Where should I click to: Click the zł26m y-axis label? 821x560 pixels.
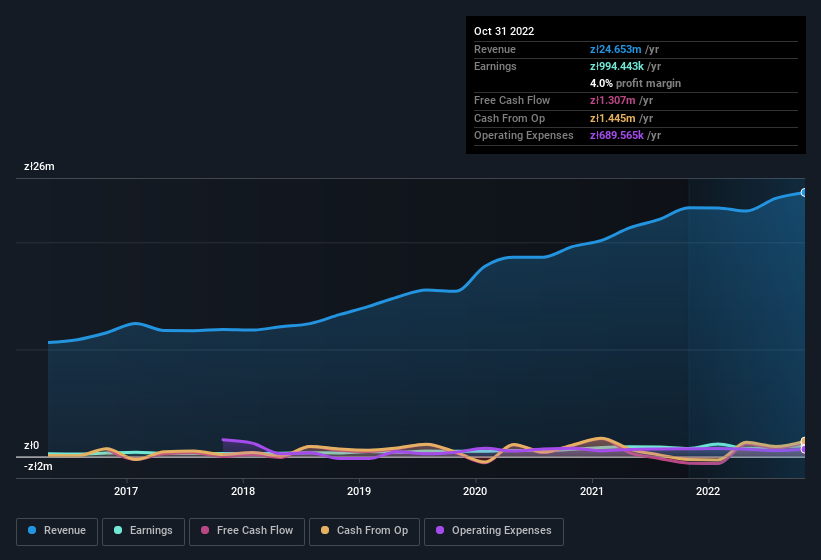[x=39, y=166]
